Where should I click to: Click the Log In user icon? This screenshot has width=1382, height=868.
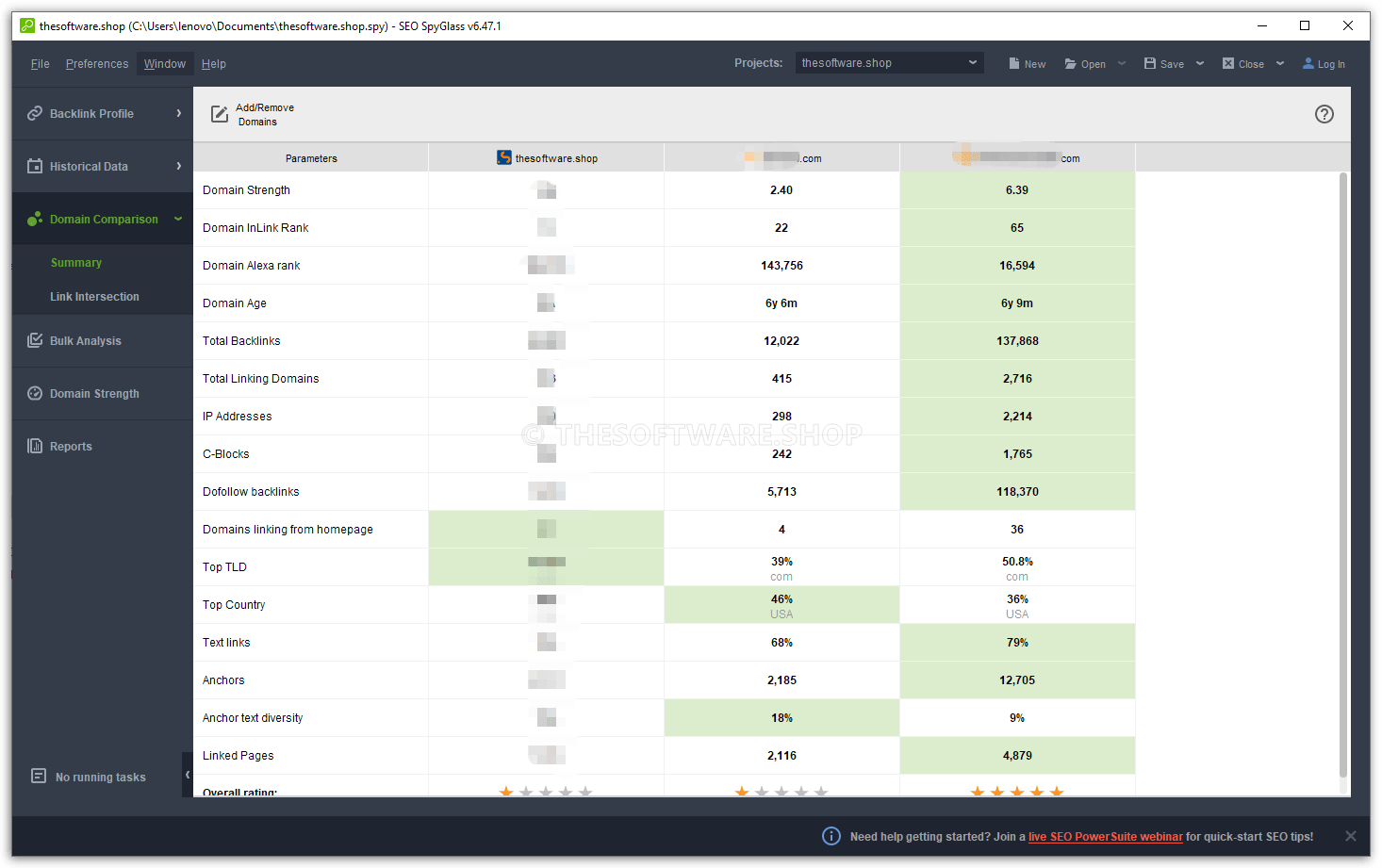(1308, 63)
